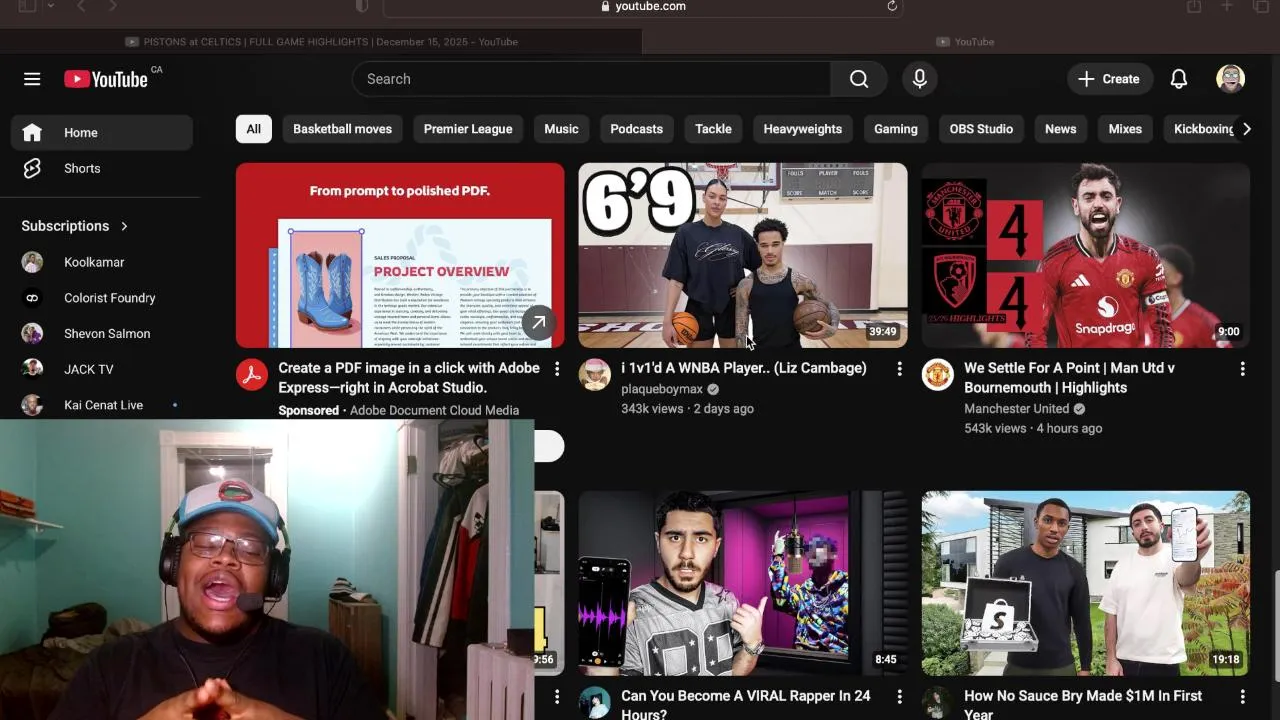Open Adobe Acrobat advertiser logo
1280x720 pixels.
coord(252,375)
